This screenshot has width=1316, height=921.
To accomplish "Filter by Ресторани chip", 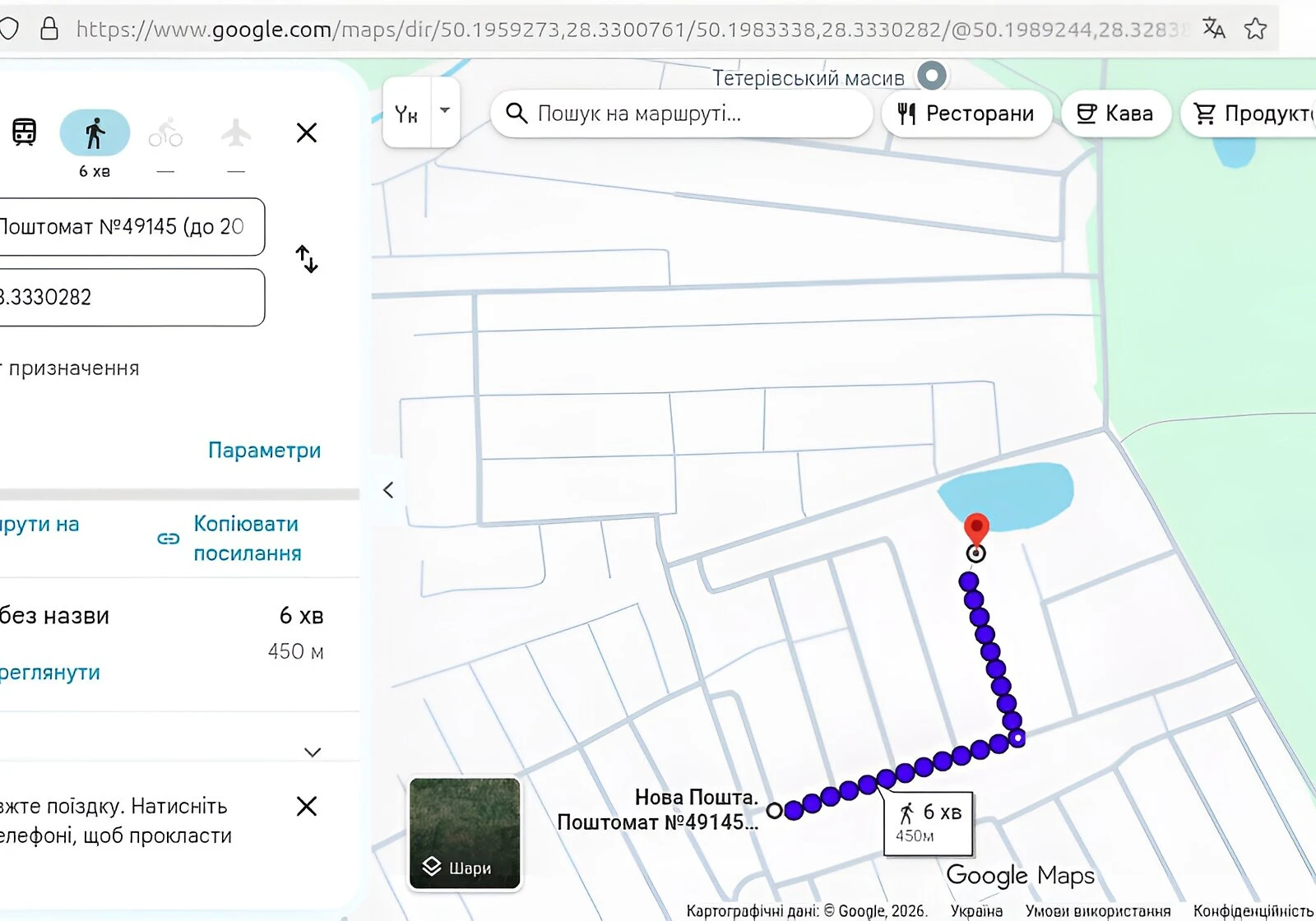I will (x=966, y=113).
